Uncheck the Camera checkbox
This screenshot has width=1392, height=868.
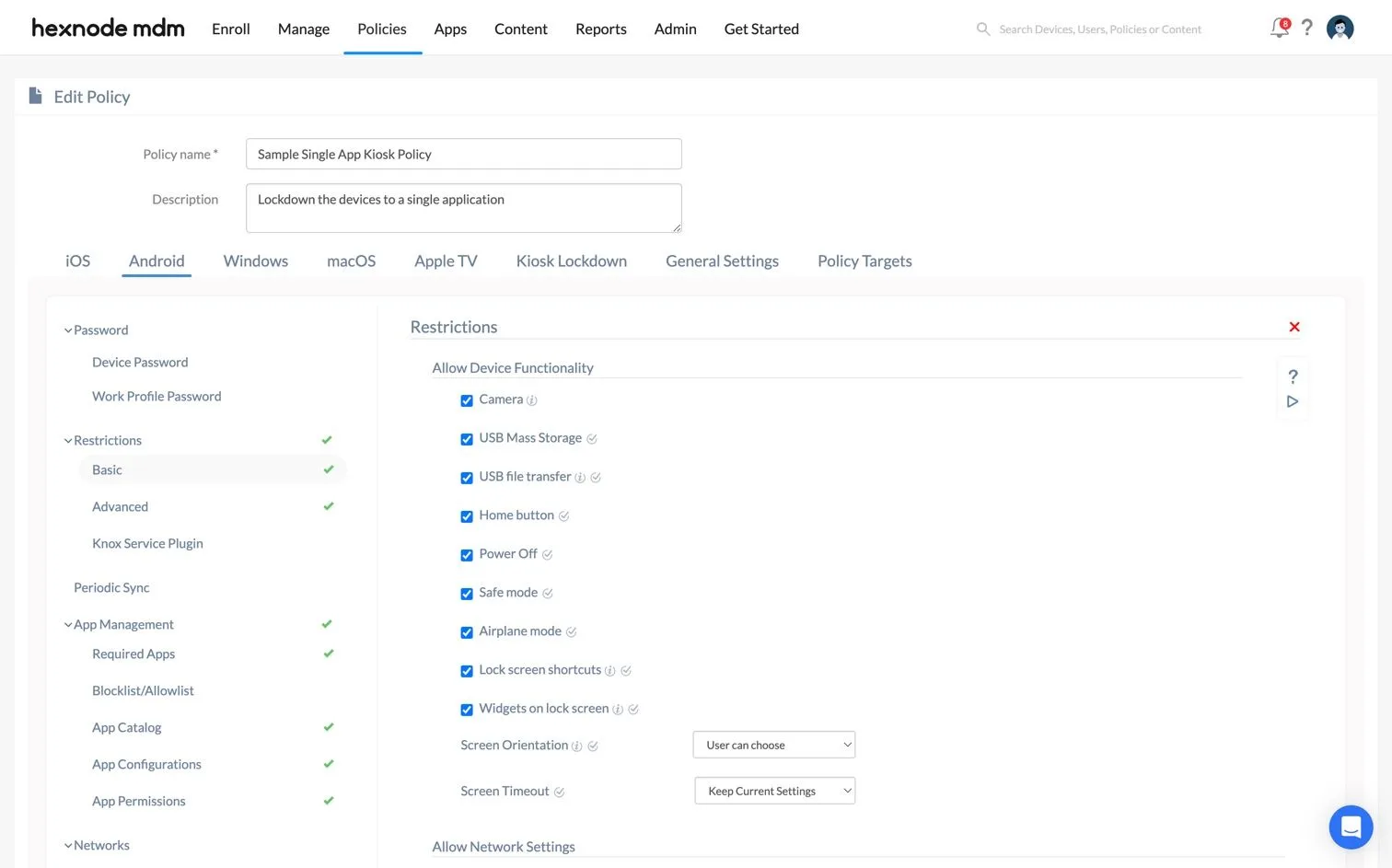point(467,400)
